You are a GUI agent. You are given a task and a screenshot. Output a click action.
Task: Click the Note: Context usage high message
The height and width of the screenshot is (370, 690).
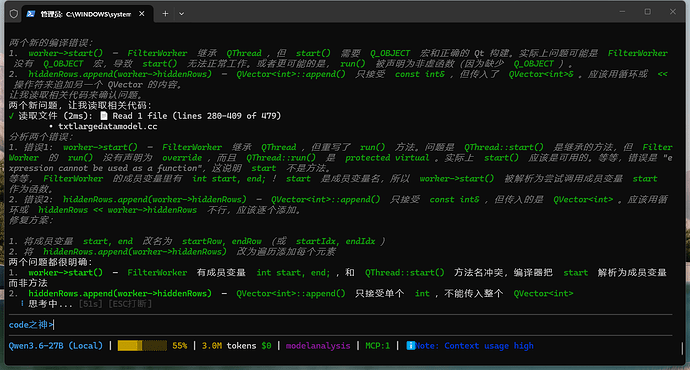[x=474, y=346]
